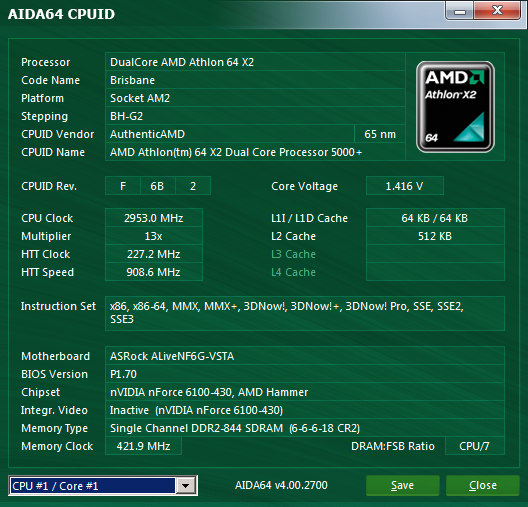The image size is (528, 507).
Task: Click the 'DRAM:FSB Ratio' label
Action: click(x=393, y=446)
